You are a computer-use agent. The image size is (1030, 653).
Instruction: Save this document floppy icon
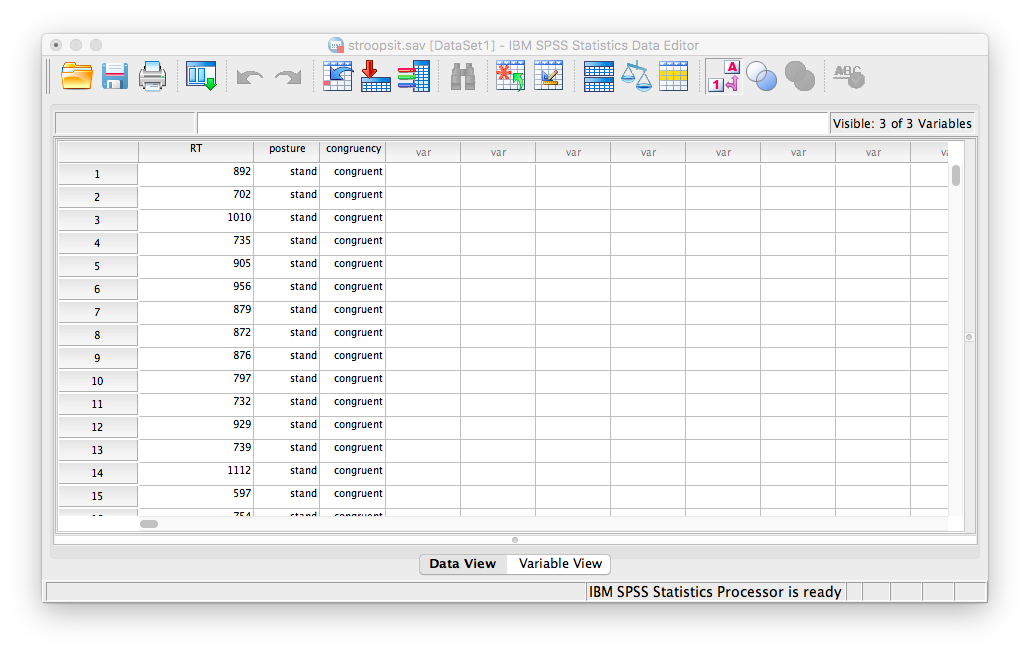pyautogui.click(x=115, y=76)
